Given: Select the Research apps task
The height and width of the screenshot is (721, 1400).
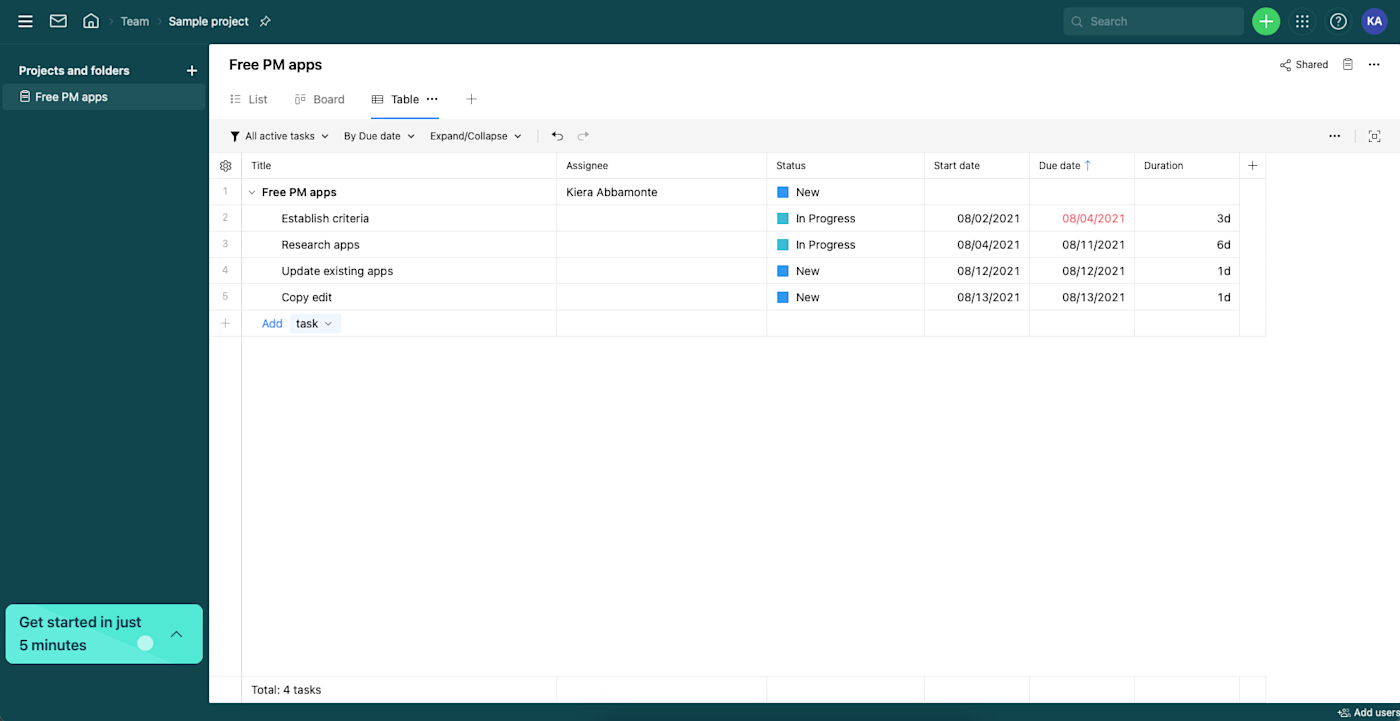Looking at the screenshot, I should pyautogui.click(x=320, y=245).
